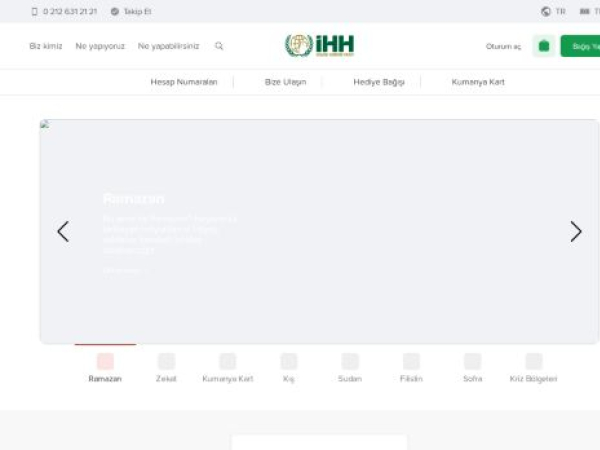The width and height of the screenshot is (600, 450).
Task: Click the IHH logo
Action: [320, 45]
